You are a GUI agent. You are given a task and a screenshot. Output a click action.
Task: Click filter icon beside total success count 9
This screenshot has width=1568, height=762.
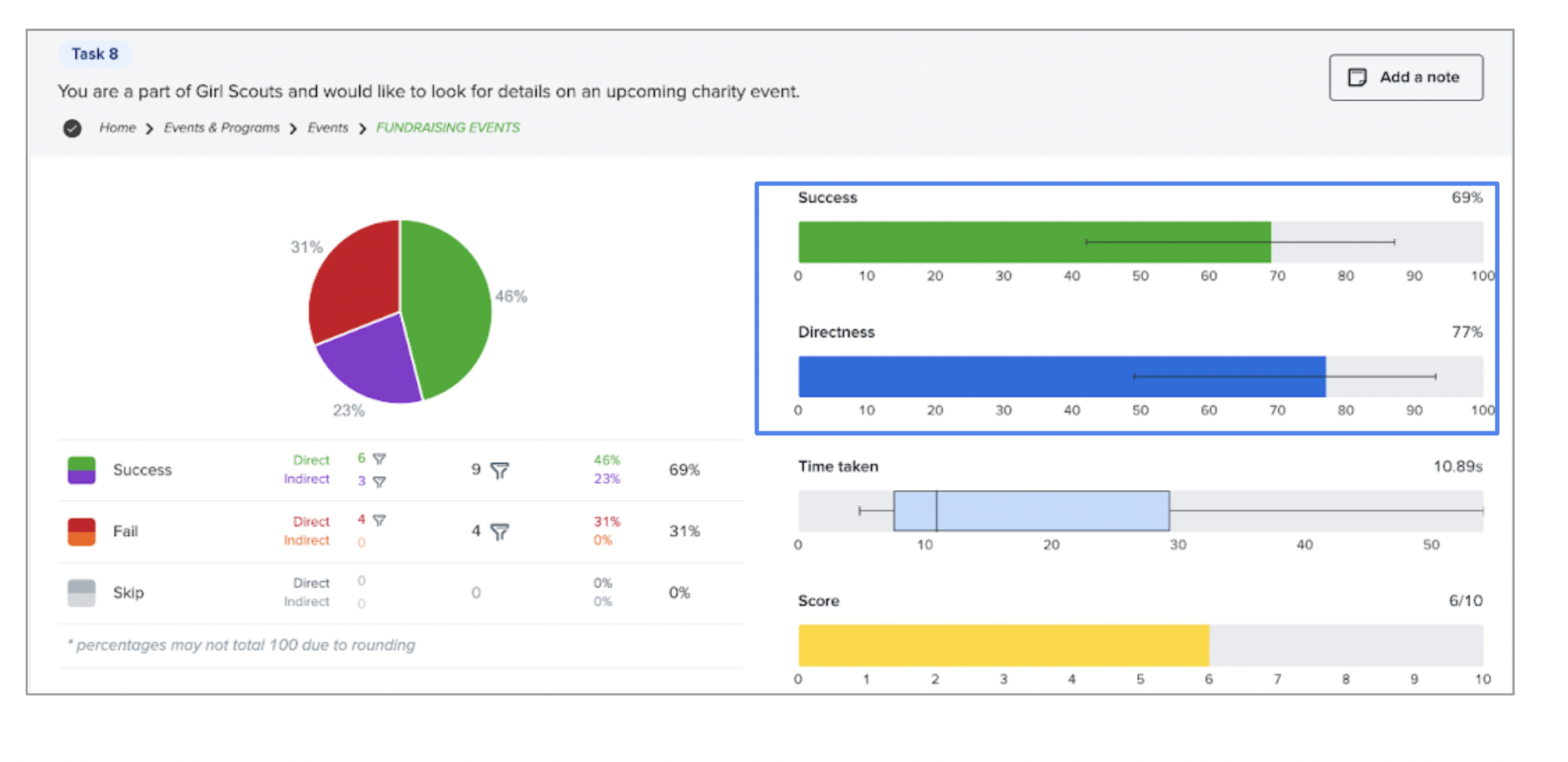coord(499,470)
